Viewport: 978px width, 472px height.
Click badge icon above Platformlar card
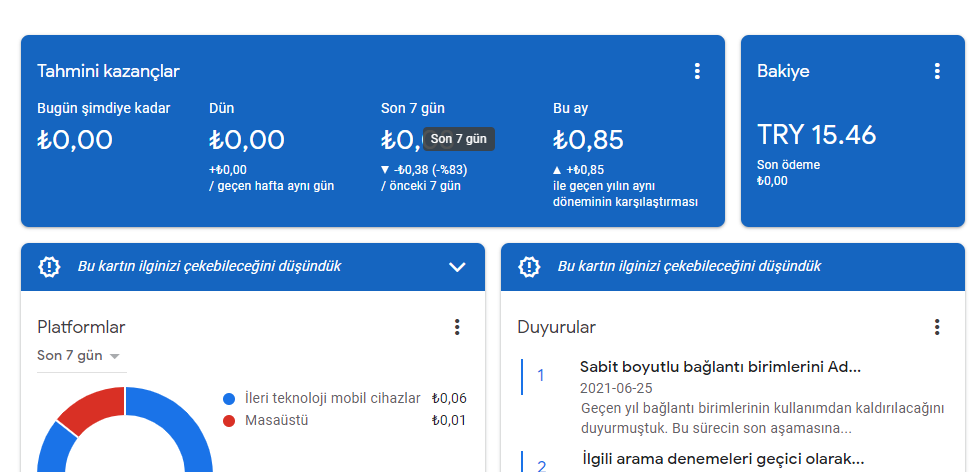click(49, 267)
